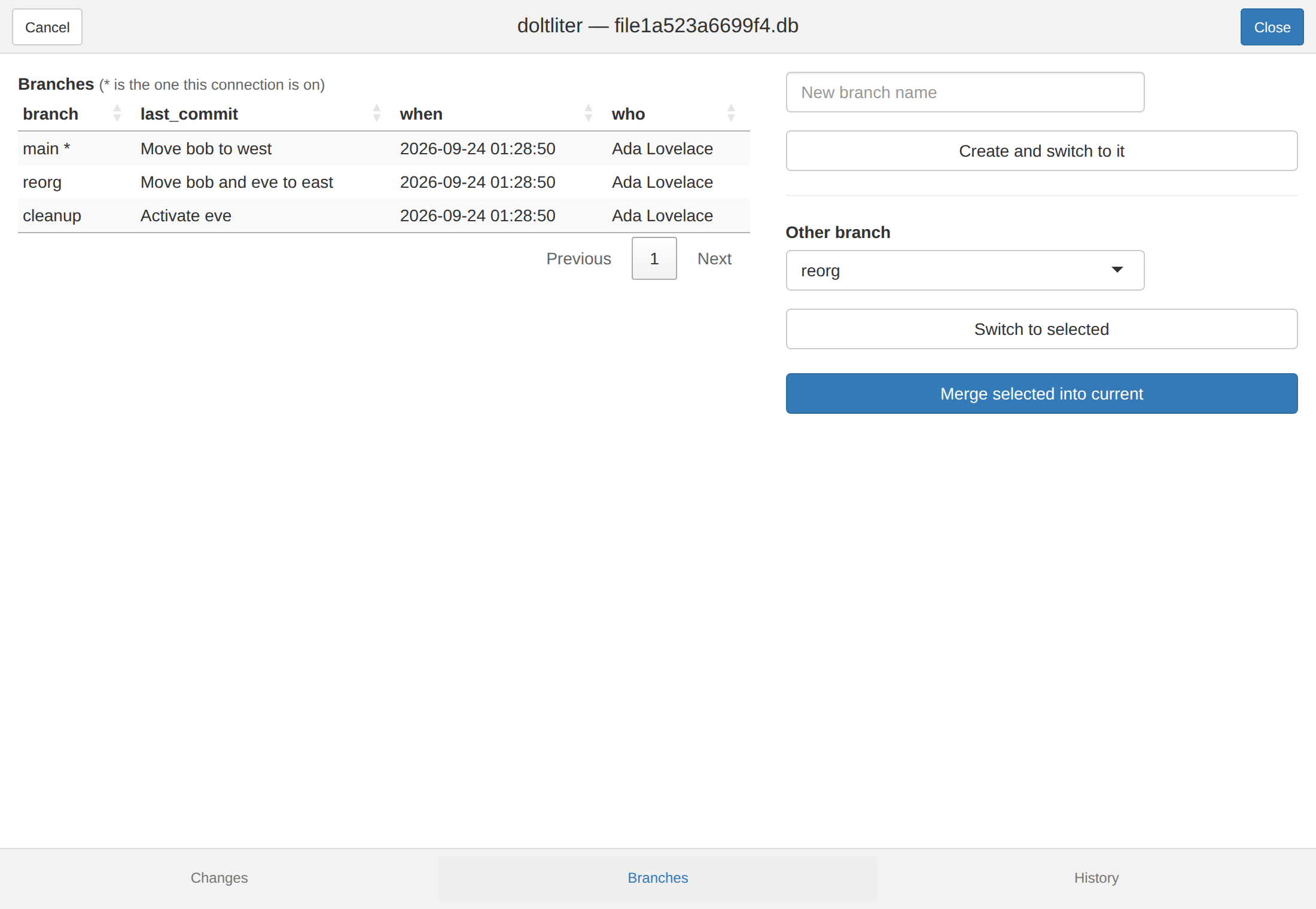The height and width of the screenshot is (909, 1316).
Task: Click the timestamp in the cleanup row
Action: point(478,215)
